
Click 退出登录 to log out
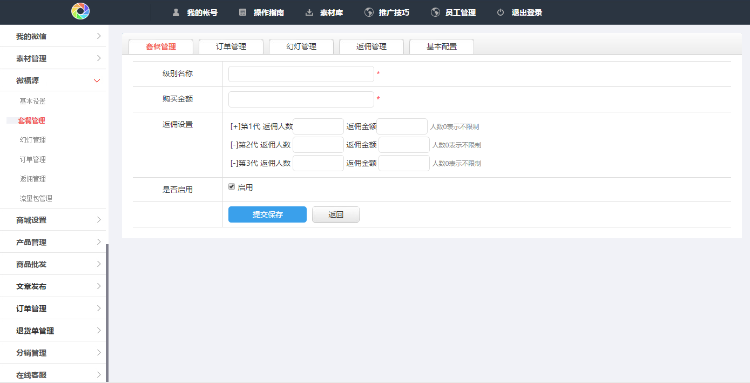coord(527,12)
